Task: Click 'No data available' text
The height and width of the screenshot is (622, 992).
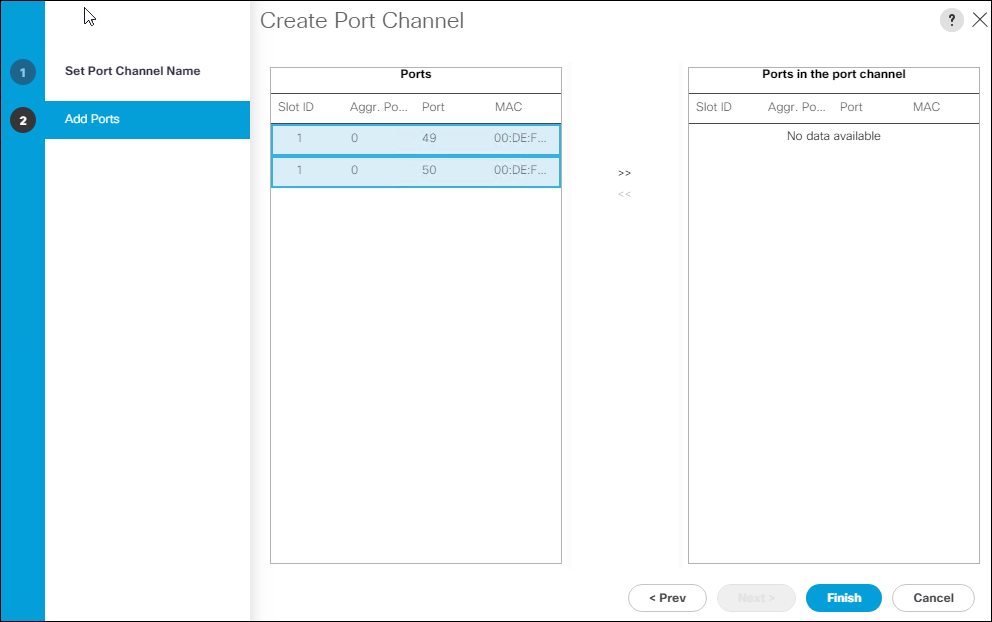Action: (x=833, y=136)
